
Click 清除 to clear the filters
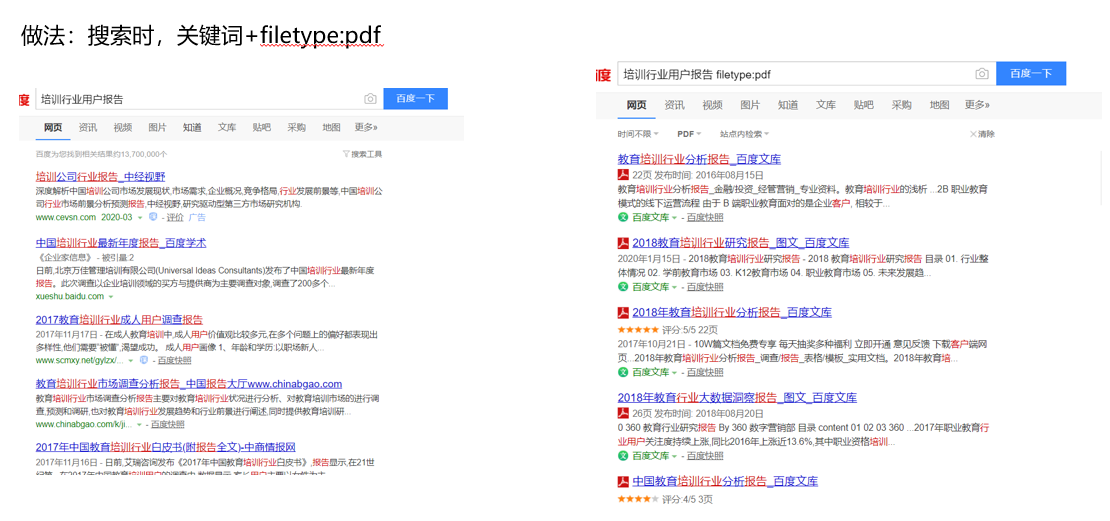tap(986, 134)
